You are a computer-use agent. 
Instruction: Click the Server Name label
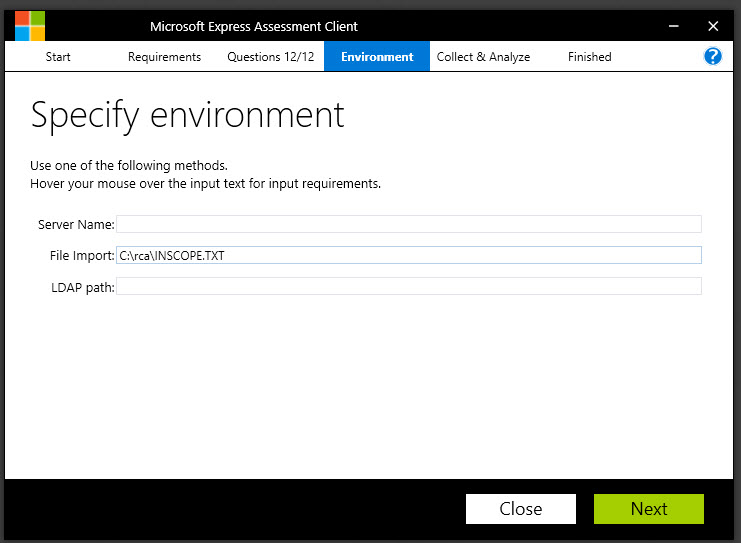[76, 225]
